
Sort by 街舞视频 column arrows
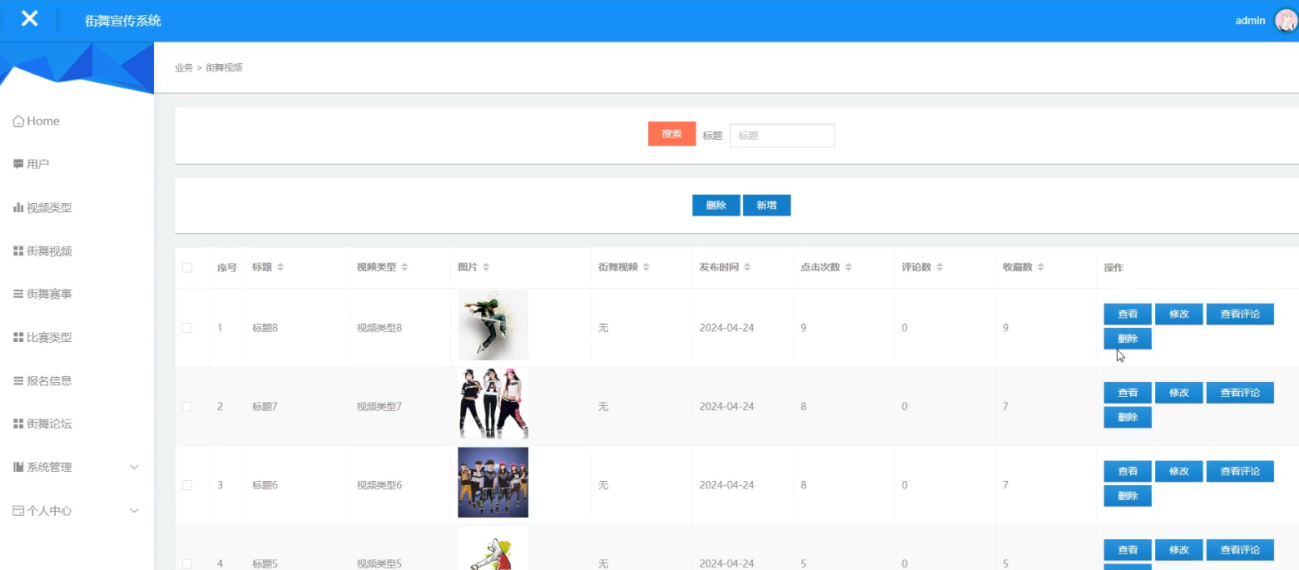646,268
